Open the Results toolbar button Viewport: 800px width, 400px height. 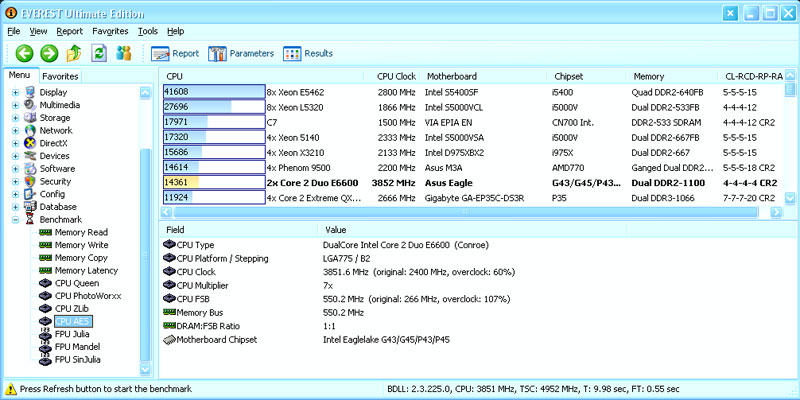pyautogui.click(x=308, y=53)
